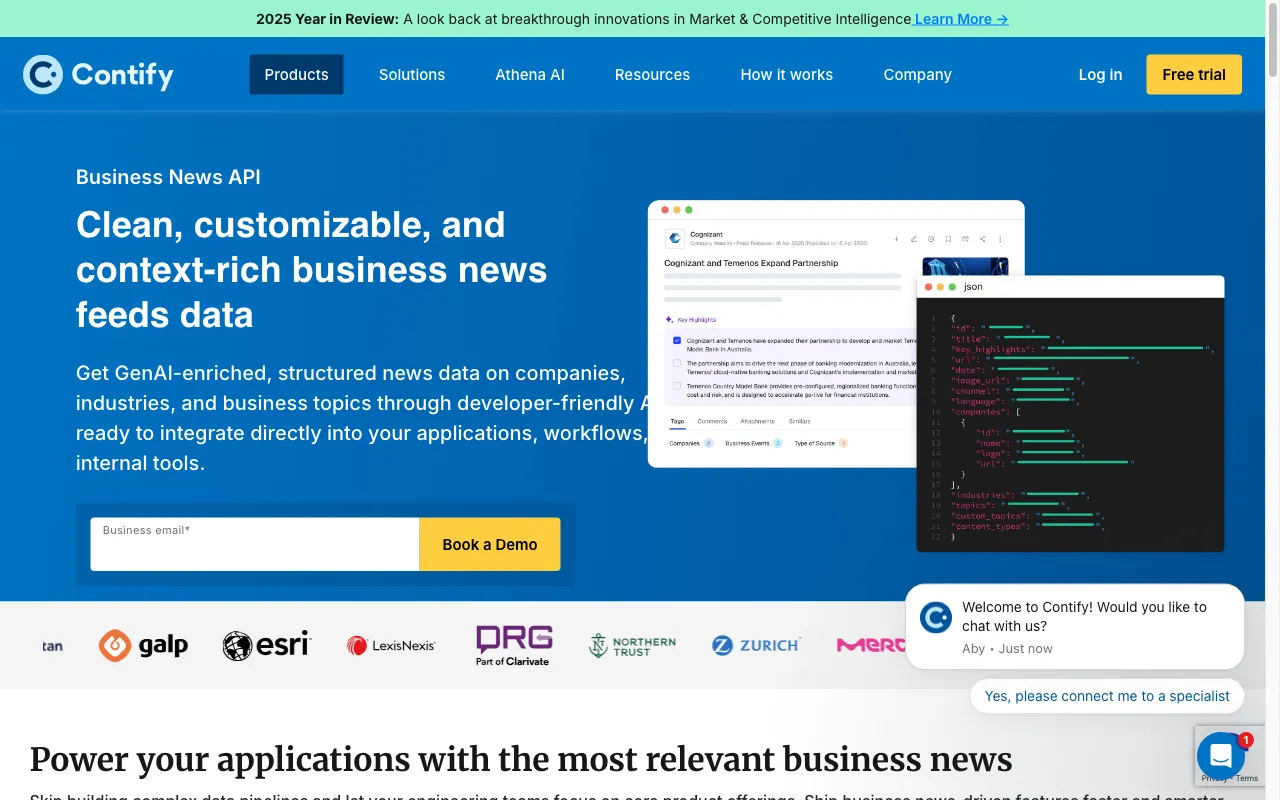
Task: Select the Attachments tab in article mockup
Action: pos(758,422)
